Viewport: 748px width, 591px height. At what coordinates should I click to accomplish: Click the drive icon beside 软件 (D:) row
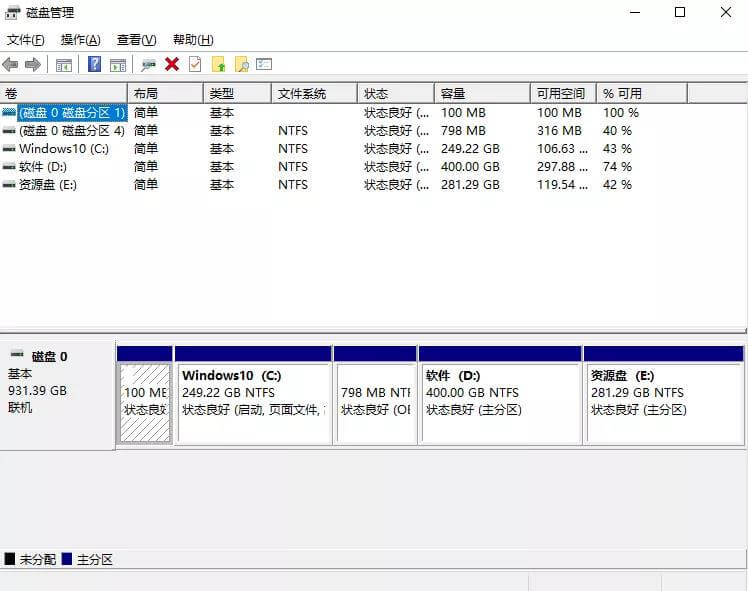pos(9,167)
